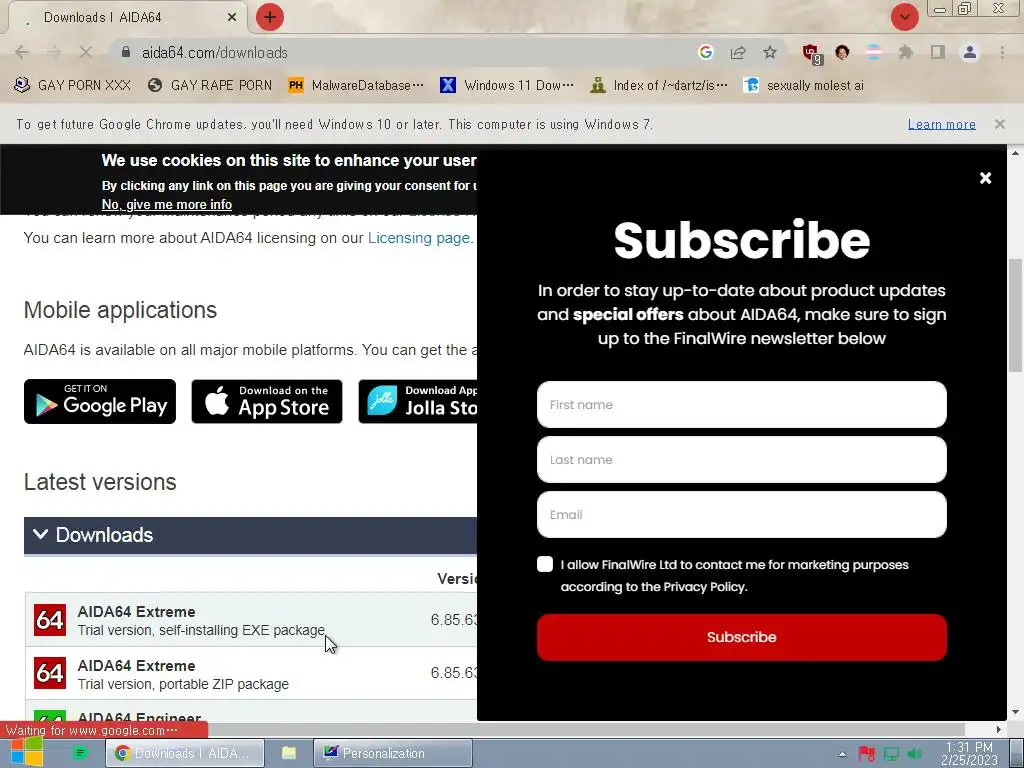Open the Index of /~dartz/is… bookmark

[x=658, y=85]
